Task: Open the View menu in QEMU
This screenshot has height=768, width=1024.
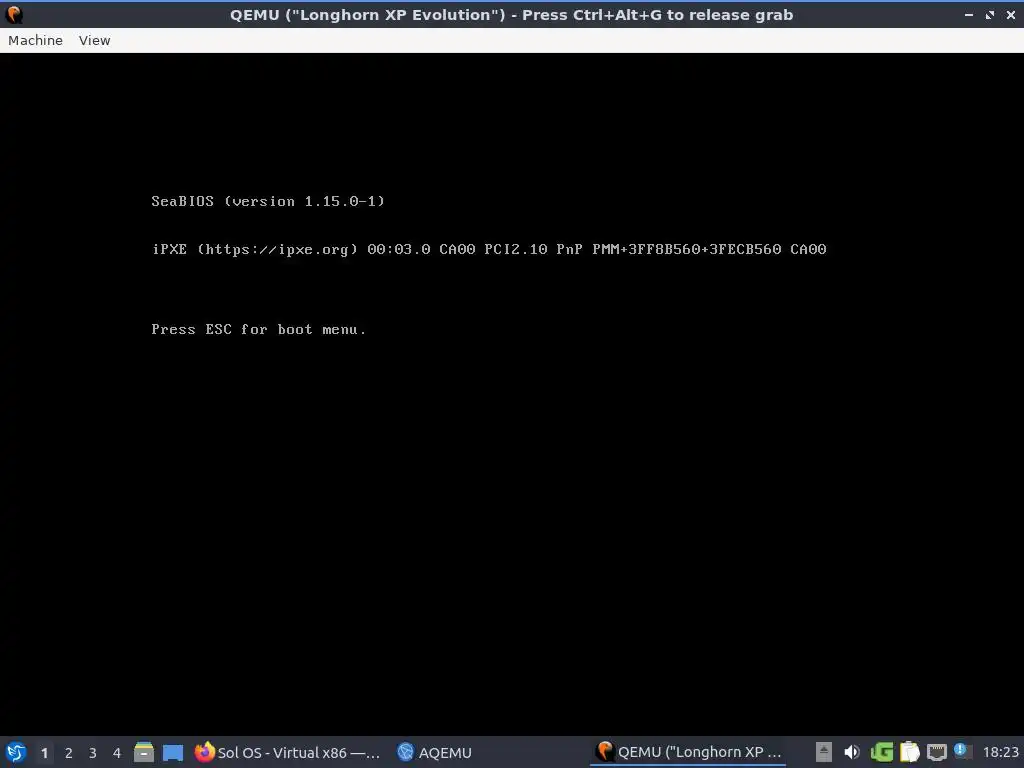Action: (95, 40)
